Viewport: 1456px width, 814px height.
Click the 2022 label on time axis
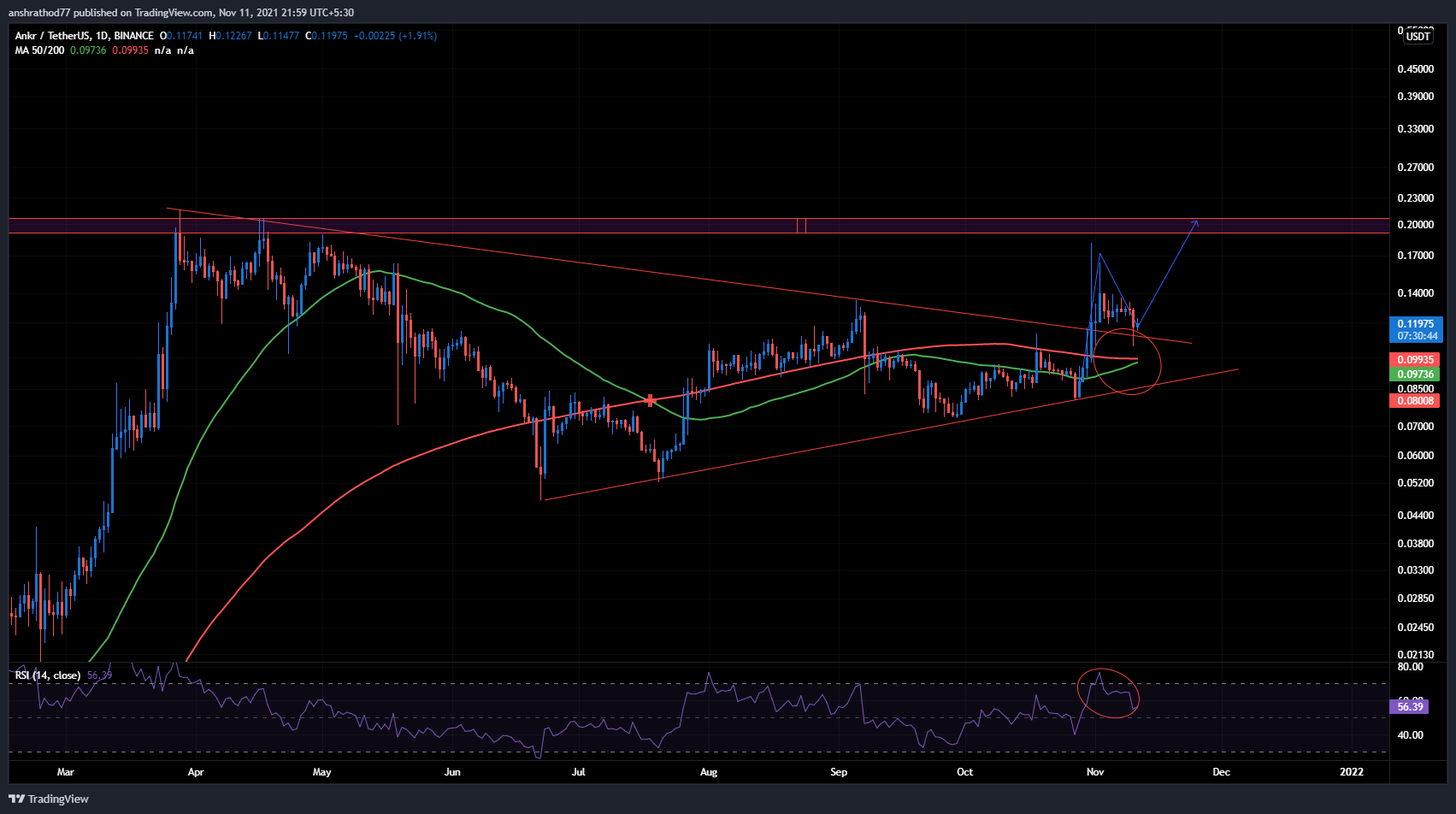pos(1352,772)
